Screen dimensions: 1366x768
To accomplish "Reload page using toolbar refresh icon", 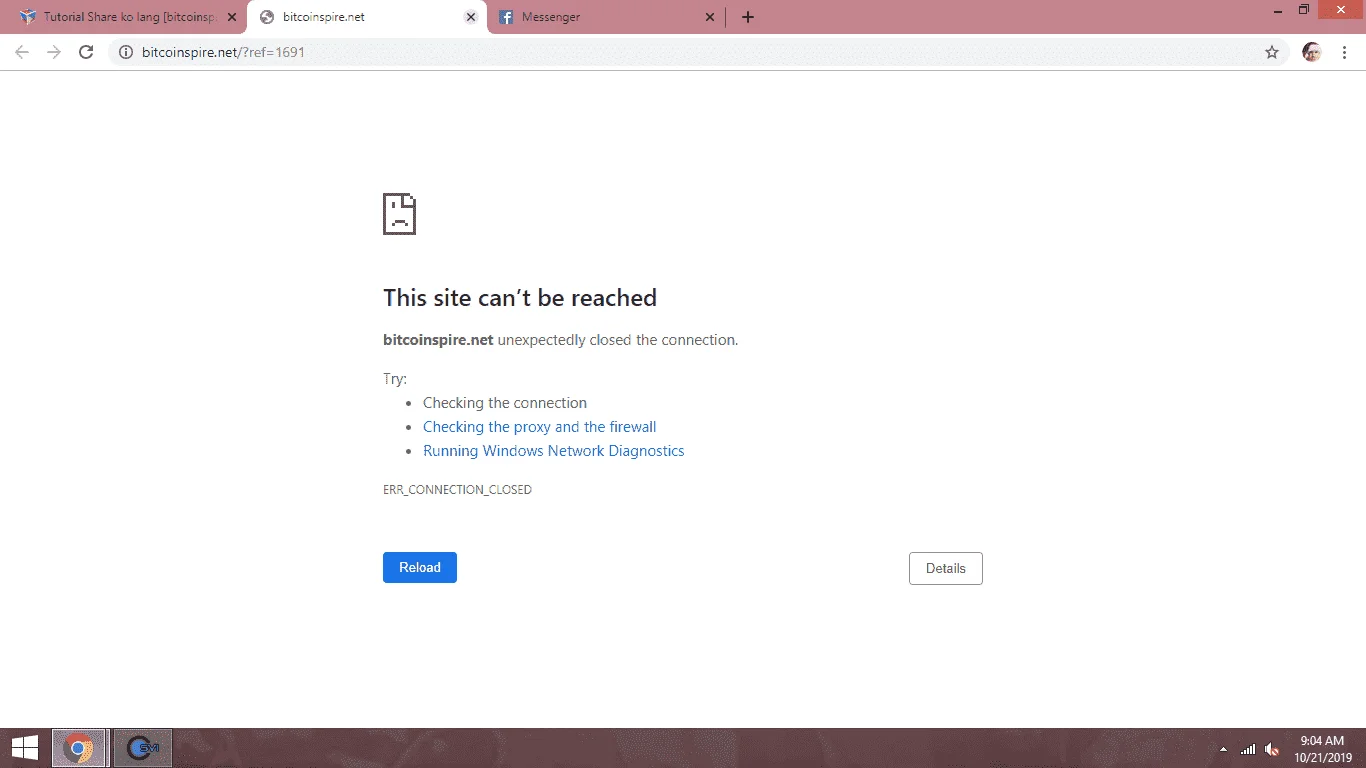I will [x=86, y=52].
